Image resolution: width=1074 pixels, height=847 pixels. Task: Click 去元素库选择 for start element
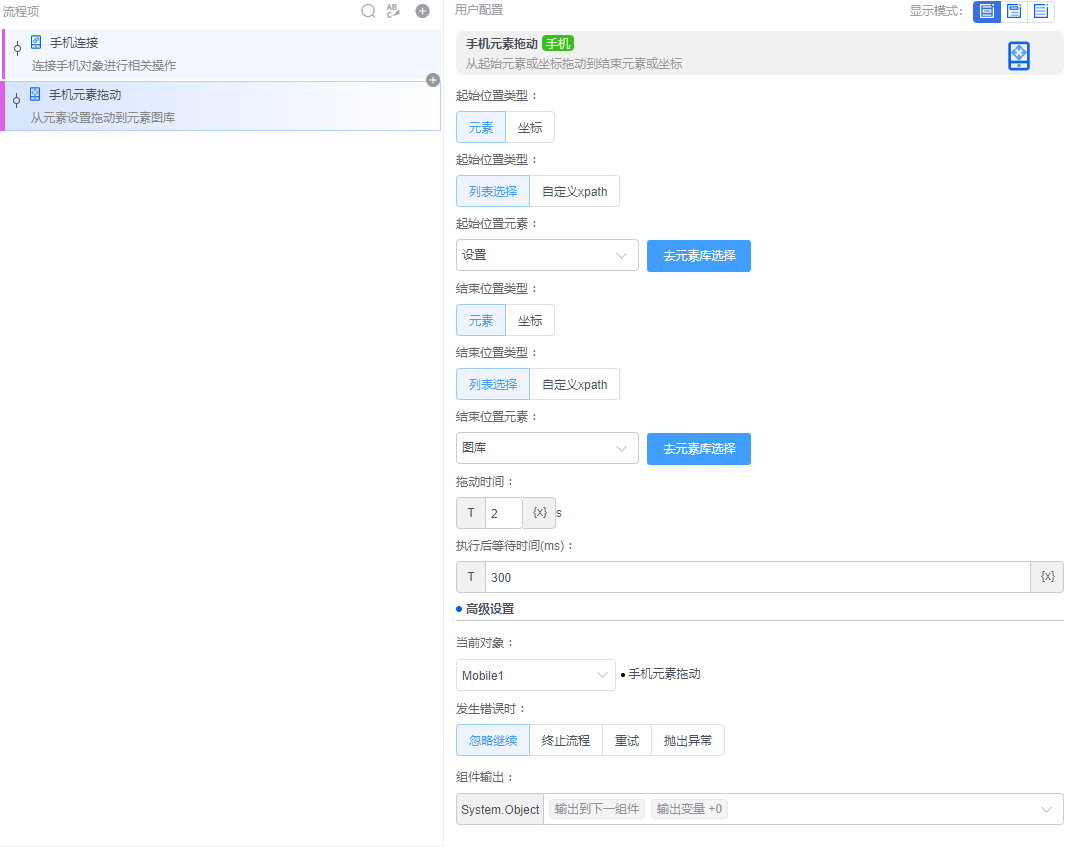pyautogui.click(x=698, y=256)
